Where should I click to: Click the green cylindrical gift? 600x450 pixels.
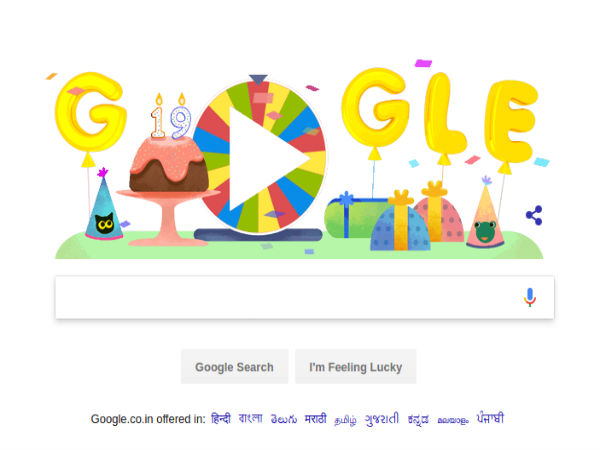[351, 217]
